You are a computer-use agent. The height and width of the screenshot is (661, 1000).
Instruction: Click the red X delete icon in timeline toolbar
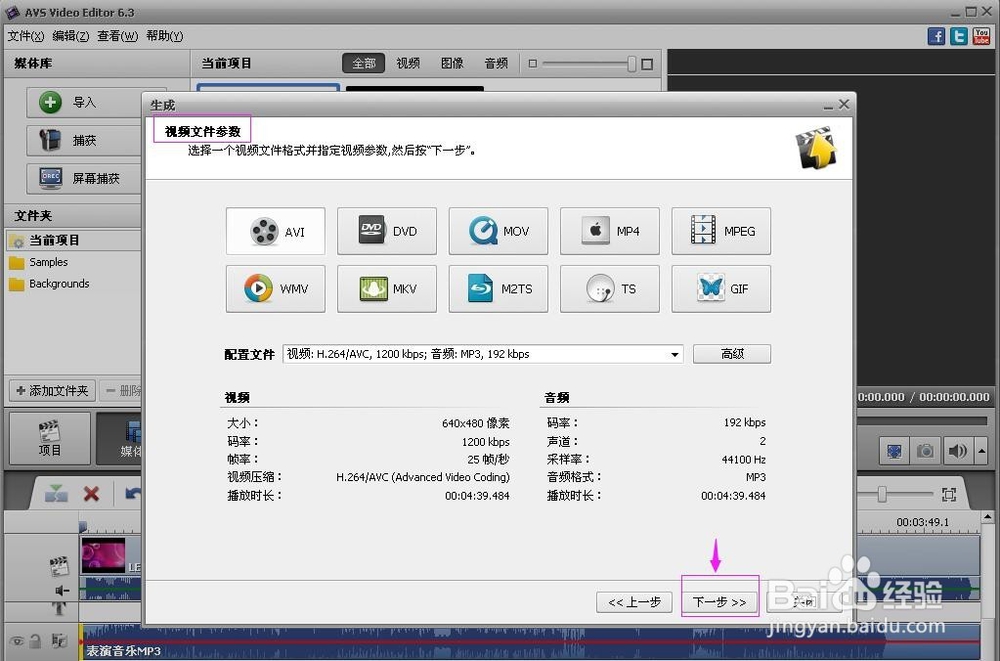(91, 493)
